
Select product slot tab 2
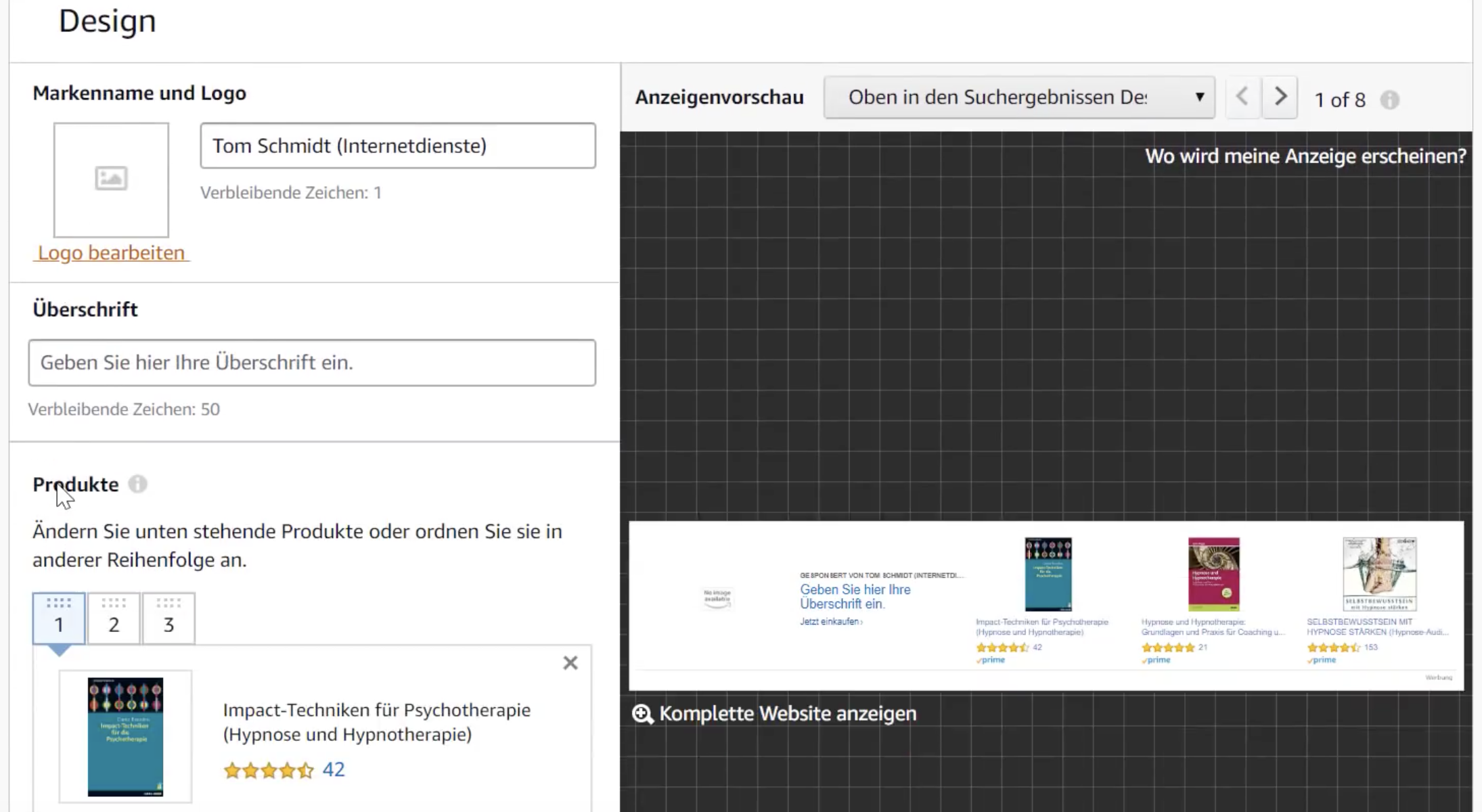pos(114,618)
